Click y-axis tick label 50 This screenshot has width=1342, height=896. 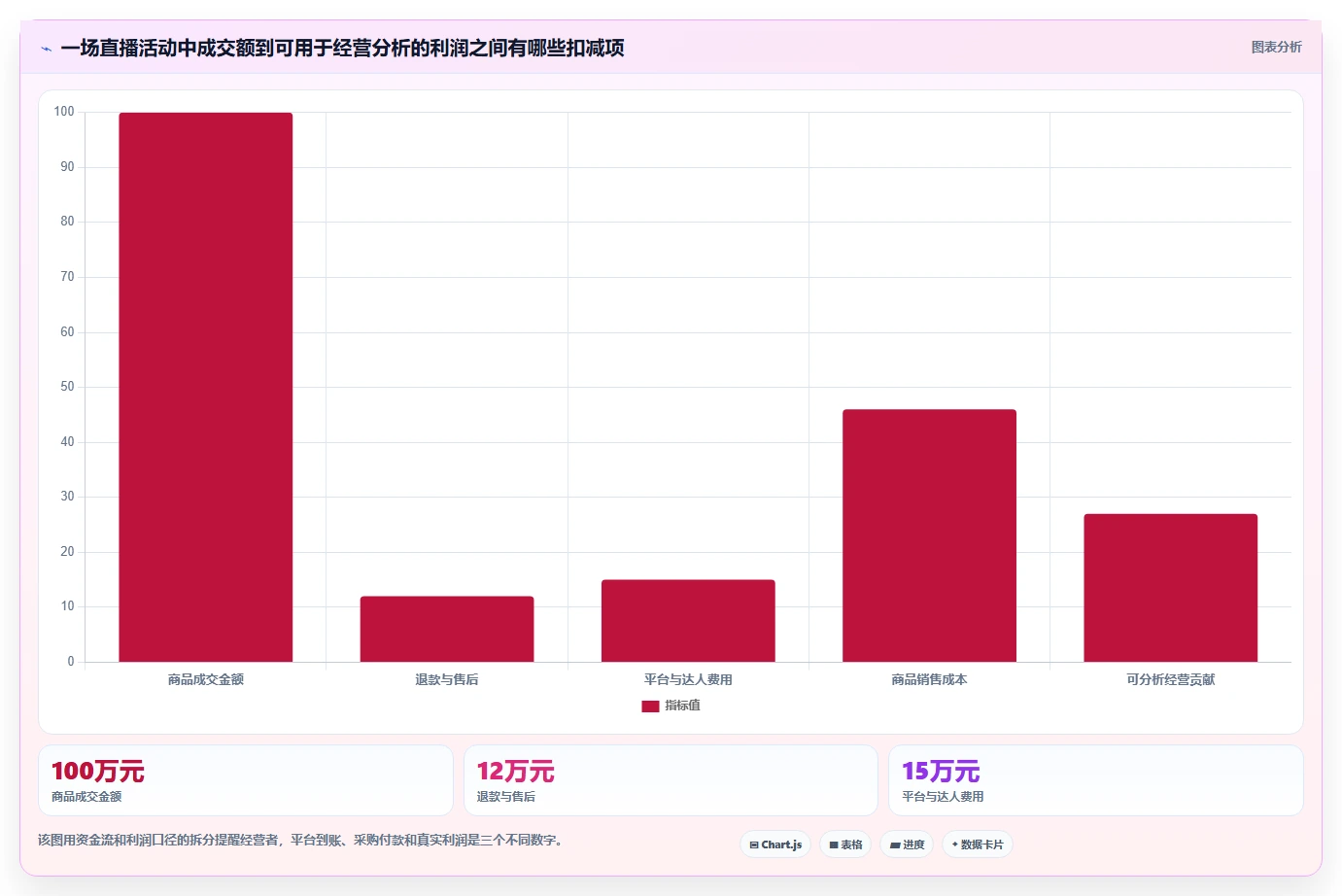pos(67,387)
